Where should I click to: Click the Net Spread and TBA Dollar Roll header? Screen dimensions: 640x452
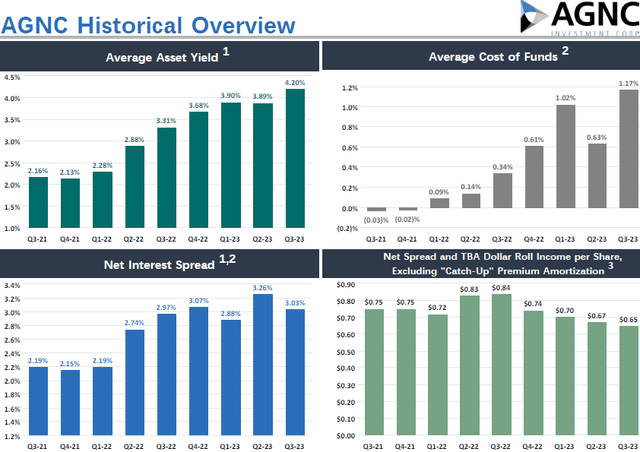pyautogui.click(x=481, y=264)
